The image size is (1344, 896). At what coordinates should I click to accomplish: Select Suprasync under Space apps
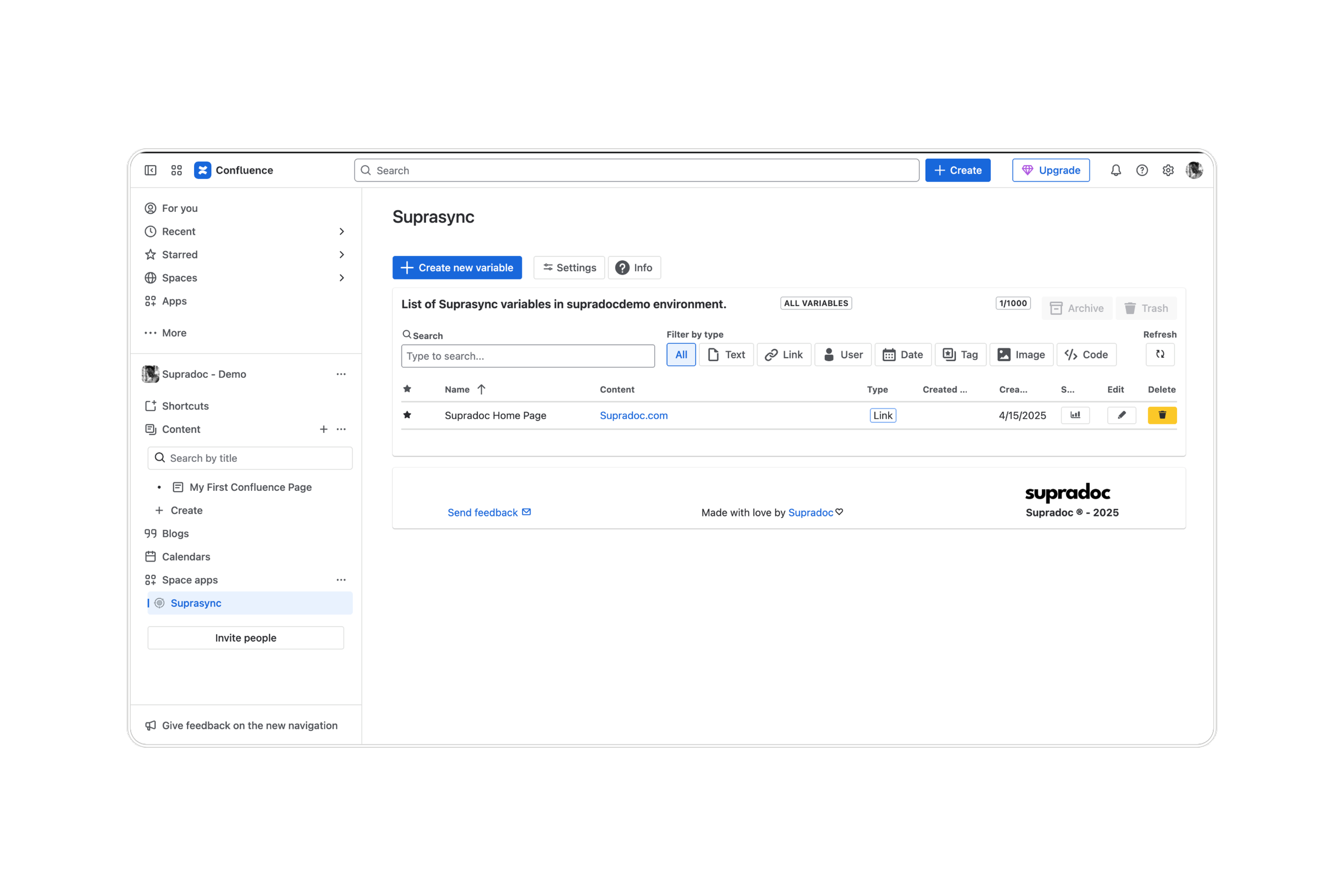point(249,603)
